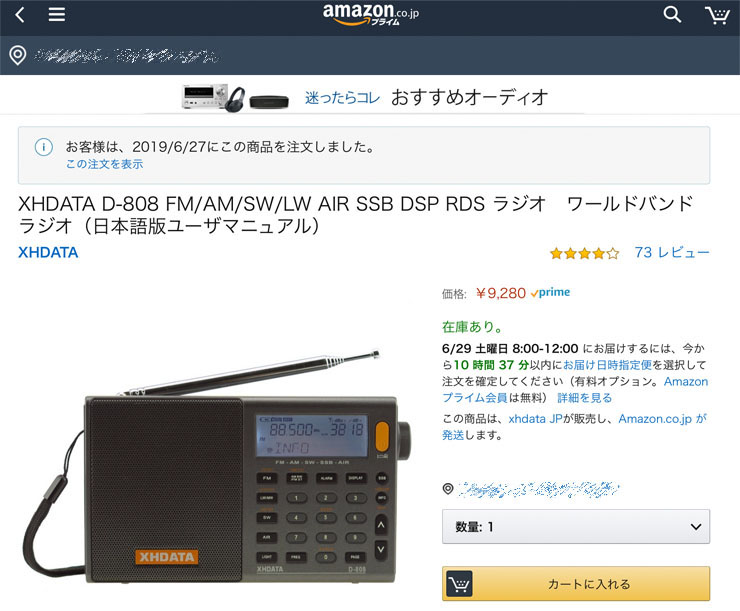This screenshot has width=740, height=611.
Task: Open the hamburger menu
Action: [x=57, y=15]
